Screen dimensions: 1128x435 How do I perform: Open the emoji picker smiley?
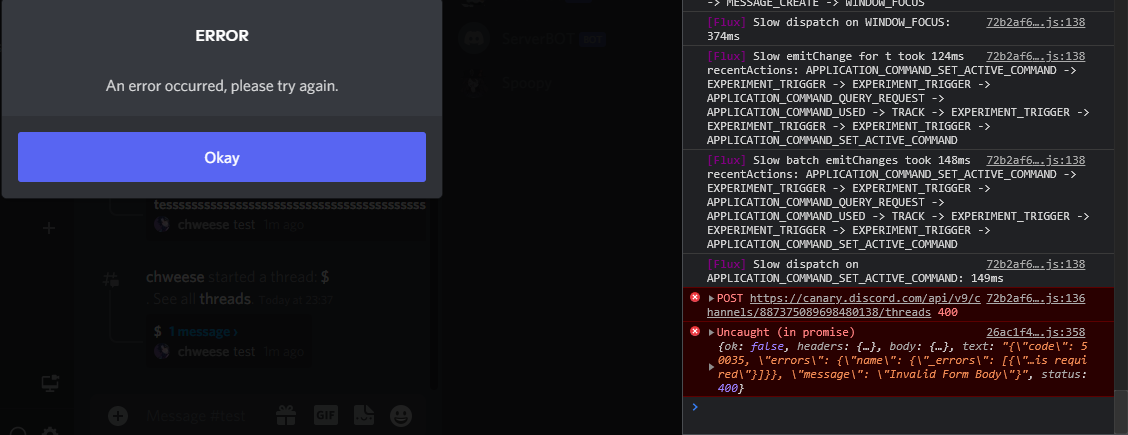click(x=401, y=415)
